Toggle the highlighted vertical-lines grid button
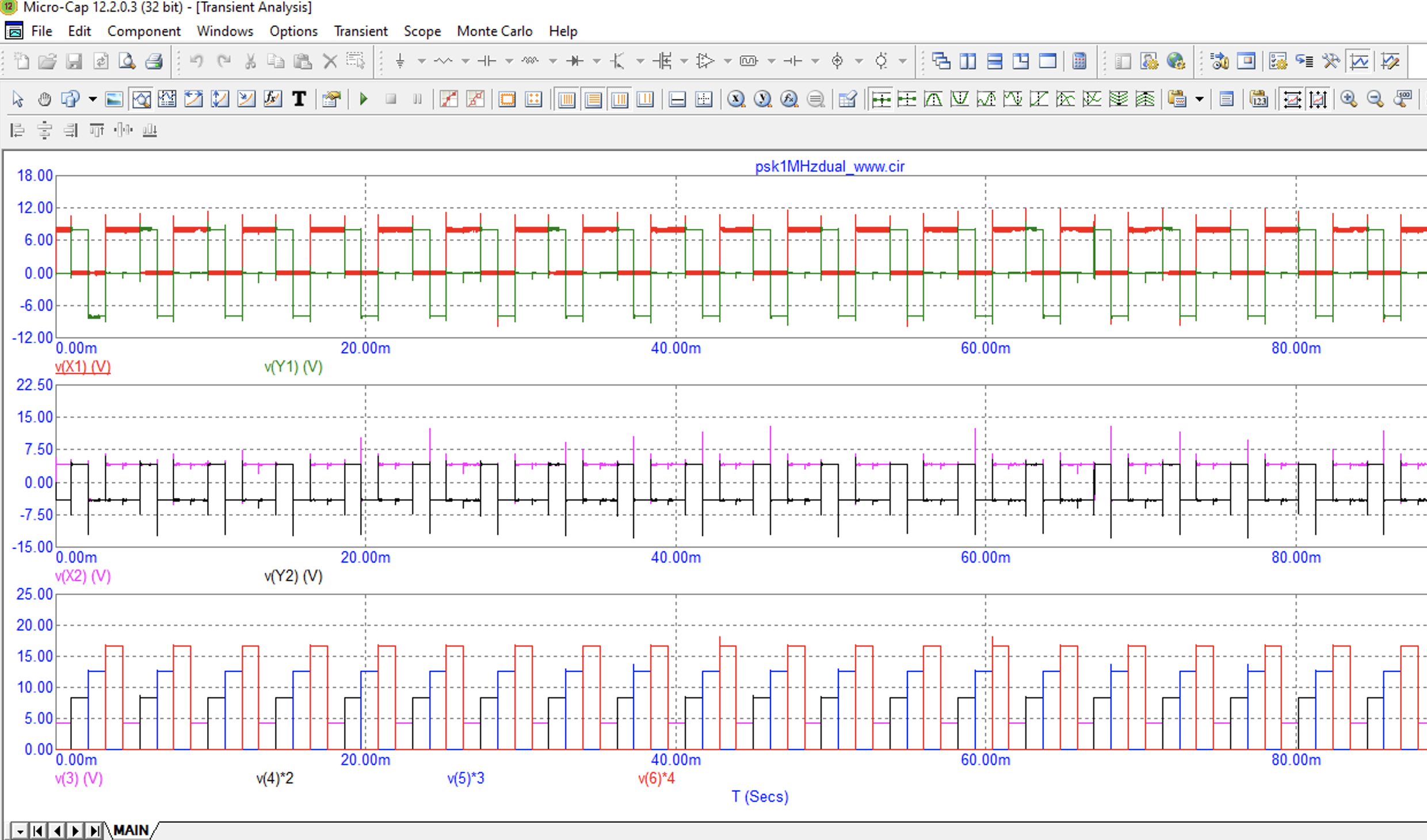This screenshot has width=1427, height=840. click(x=567, y=100)
